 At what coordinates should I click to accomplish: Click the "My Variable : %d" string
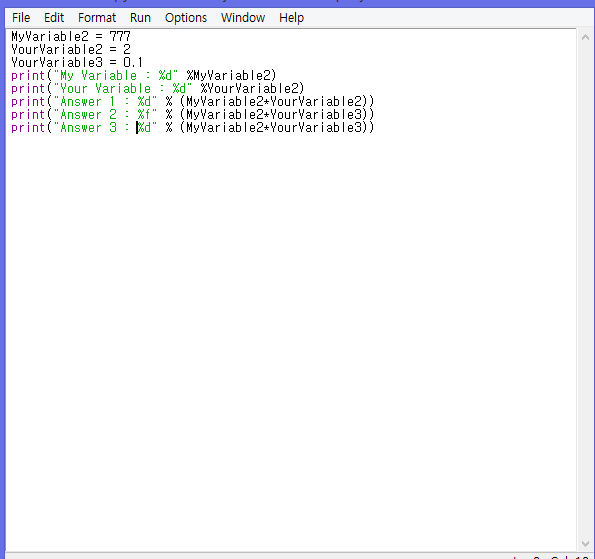click(x=116, y=76)
